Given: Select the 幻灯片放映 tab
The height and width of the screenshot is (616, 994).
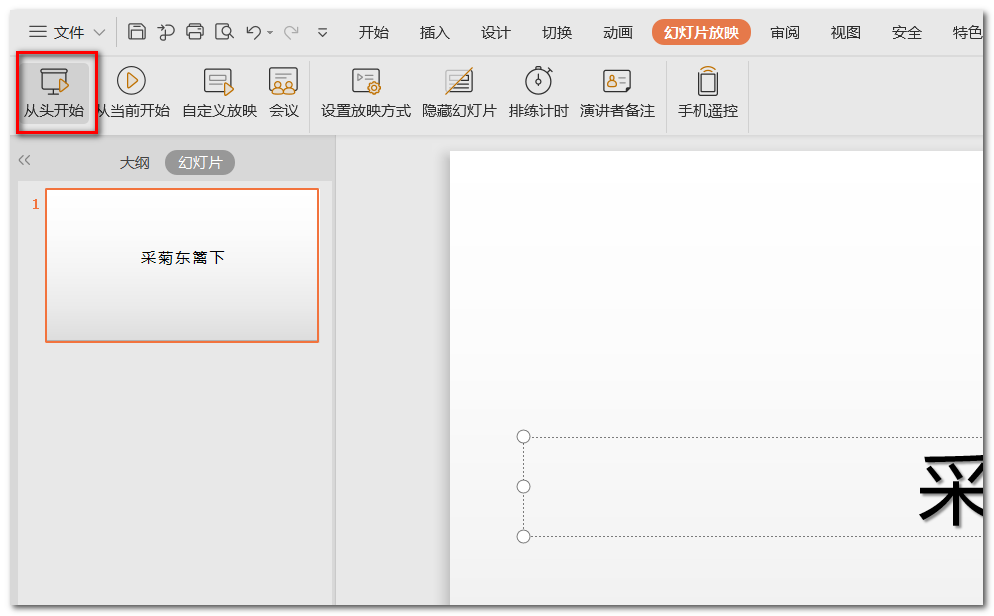Looking at the screenshot, I should (x=701, y=32).
